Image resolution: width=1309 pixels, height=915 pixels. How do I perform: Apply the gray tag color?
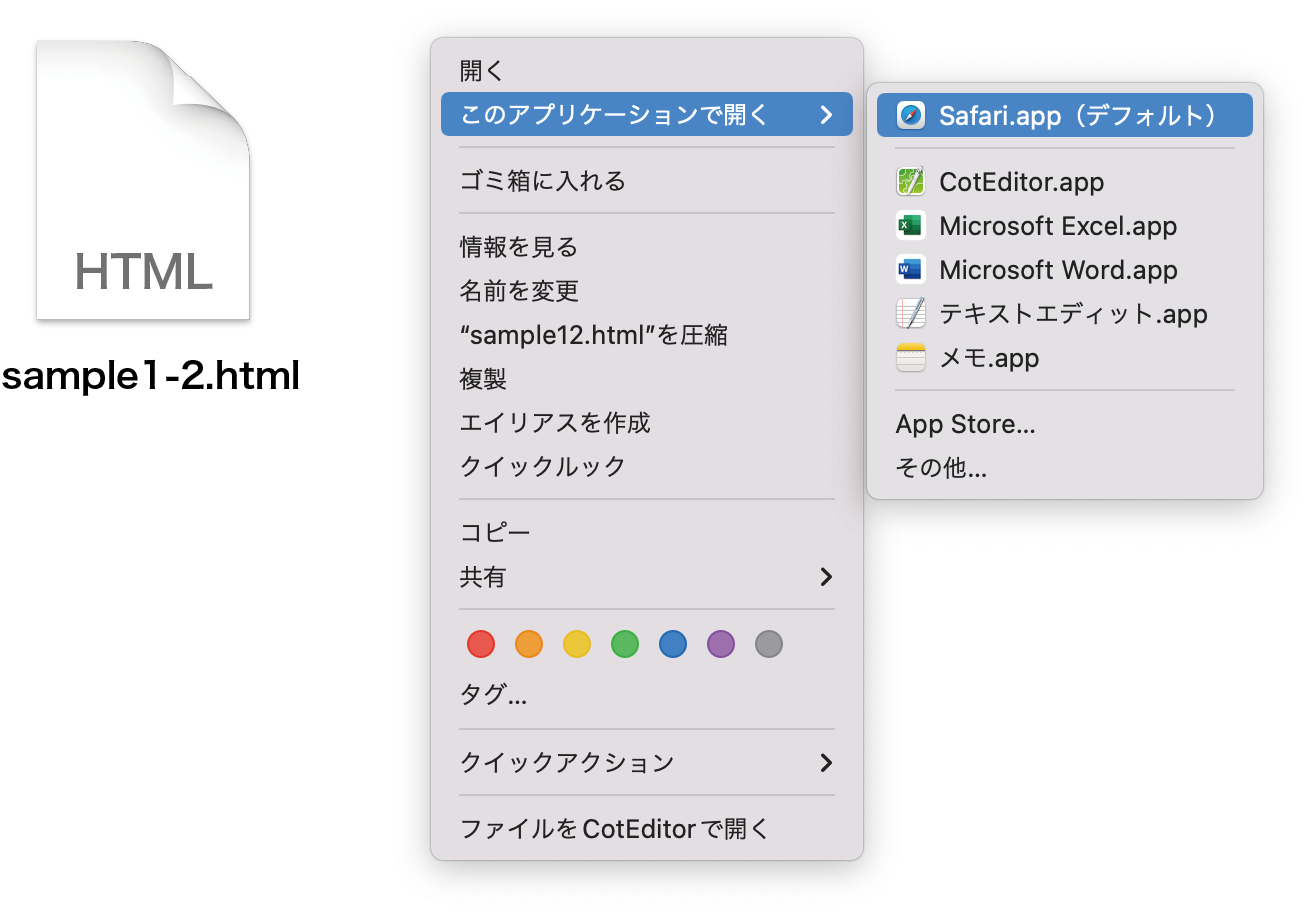(x=769, y=644)
